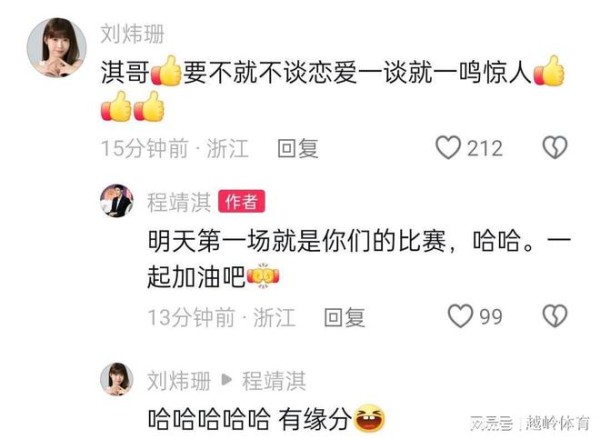Viewport: 600px width, 439px height.
Task: Tap the fist bump emoji after 起加油吧
Action: tap(263, 276)
